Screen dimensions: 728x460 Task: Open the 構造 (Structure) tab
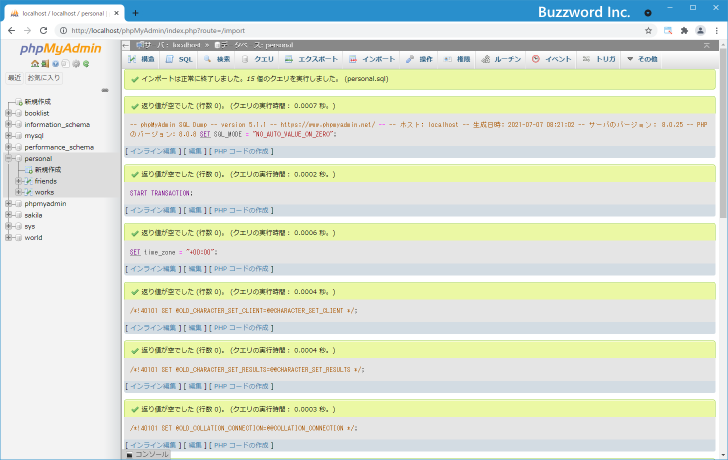[x=142, y=59]
